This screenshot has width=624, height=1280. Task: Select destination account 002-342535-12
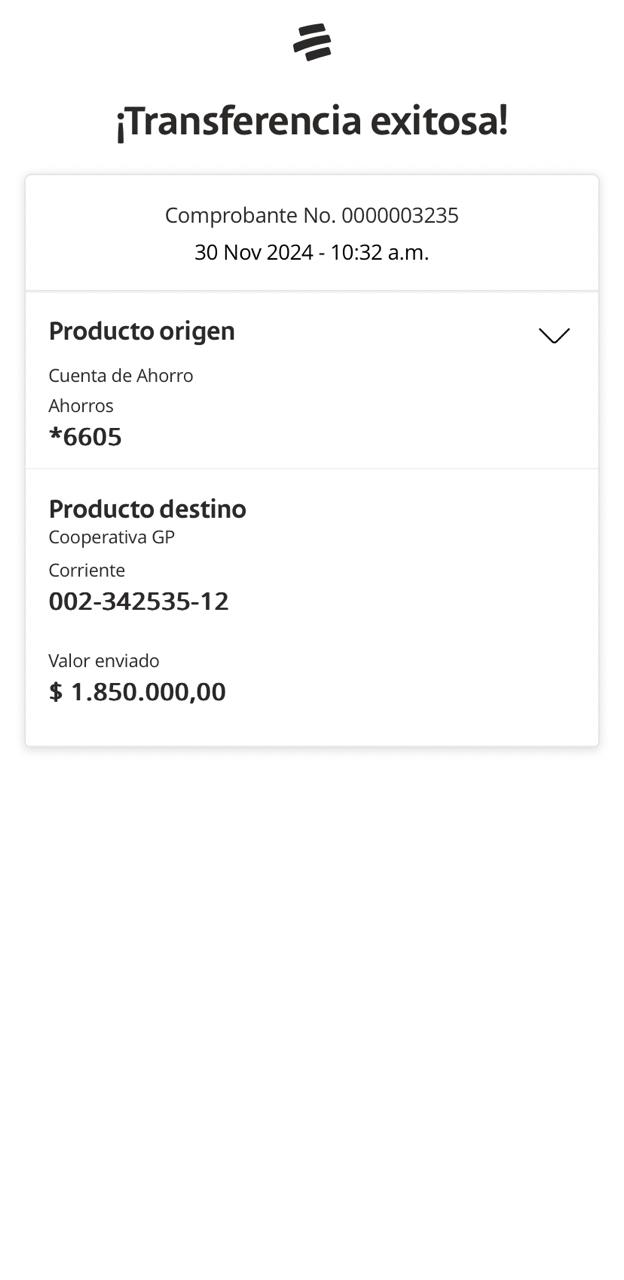139,601
